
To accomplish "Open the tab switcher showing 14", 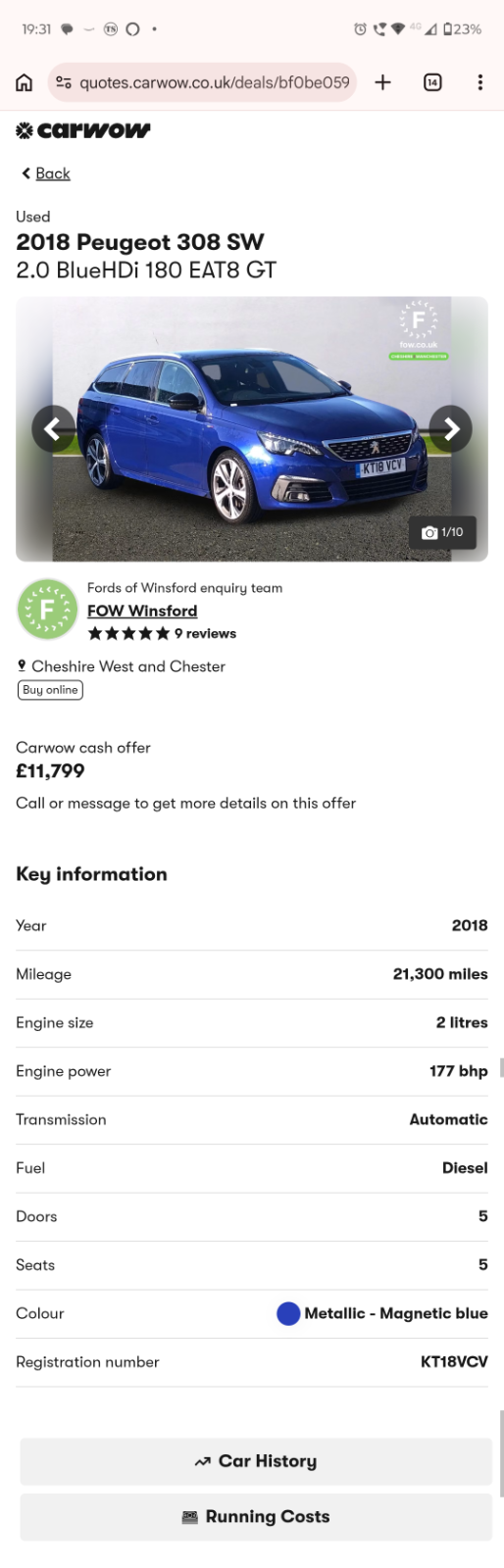I will (x=432, y=82).
